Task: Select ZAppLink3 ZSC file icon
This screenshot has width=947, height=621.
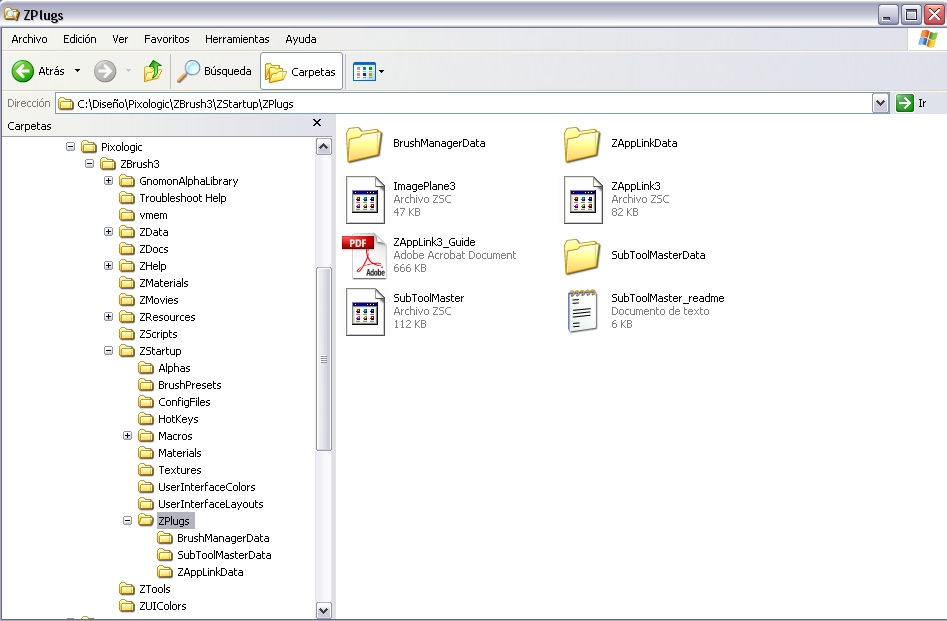Action: [583, 200]
